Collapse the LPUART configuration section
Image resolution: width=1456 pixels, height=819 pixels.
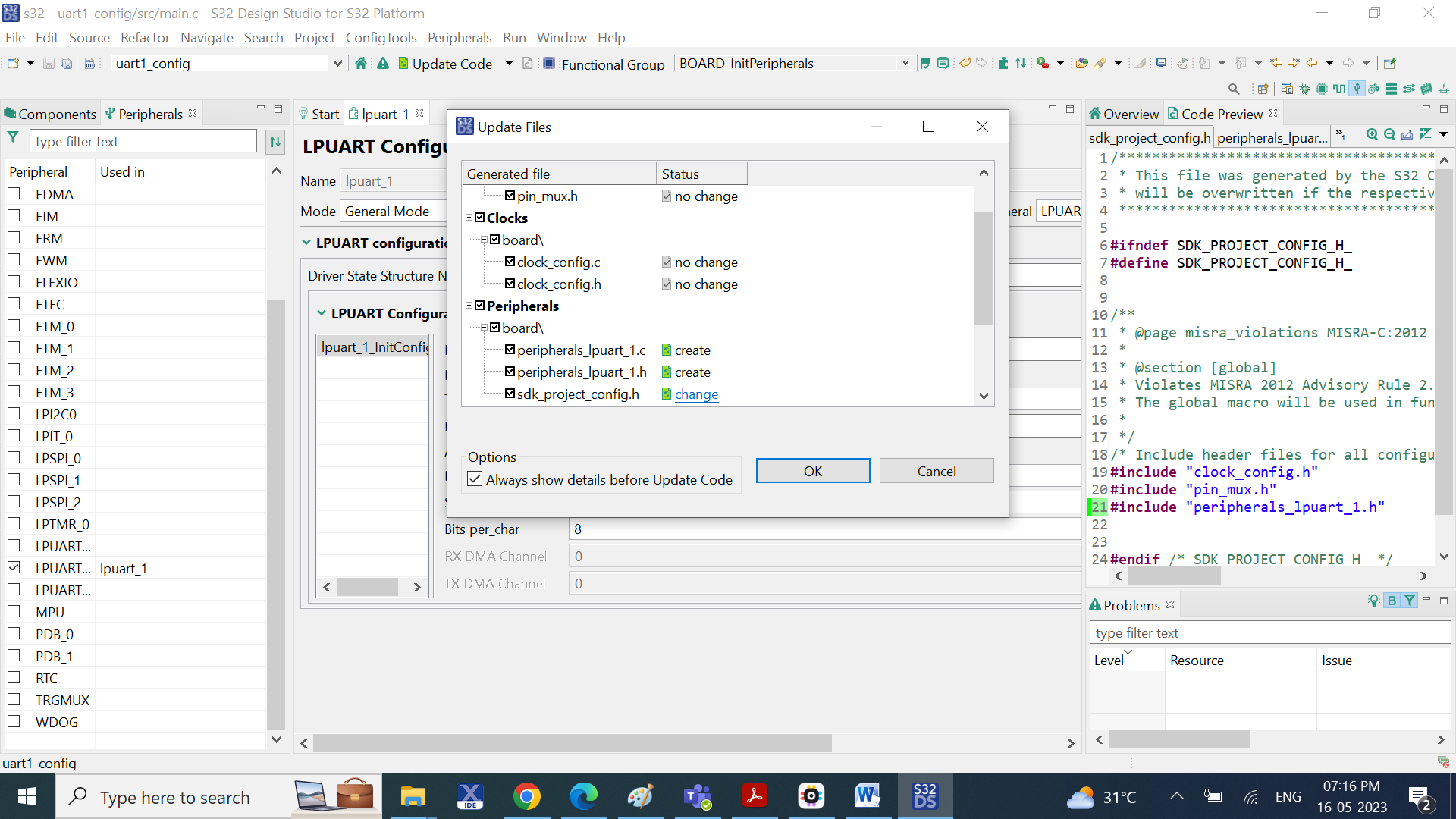(x=307, y=243)
